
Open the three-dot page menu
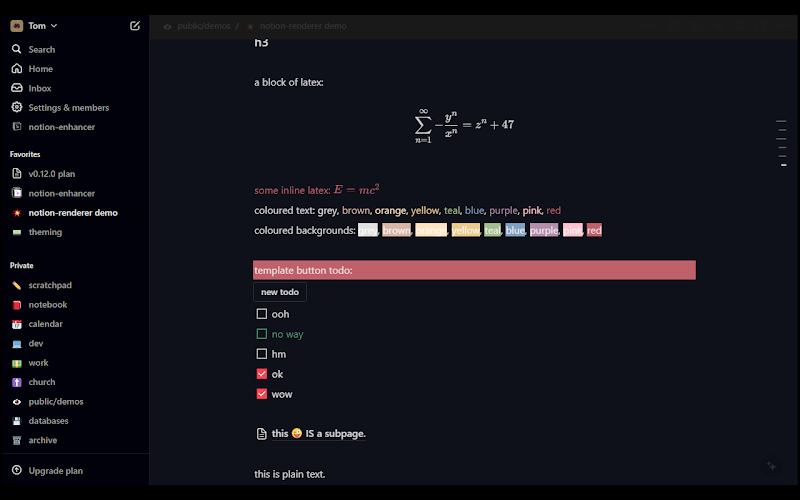(x=782, y=26)
